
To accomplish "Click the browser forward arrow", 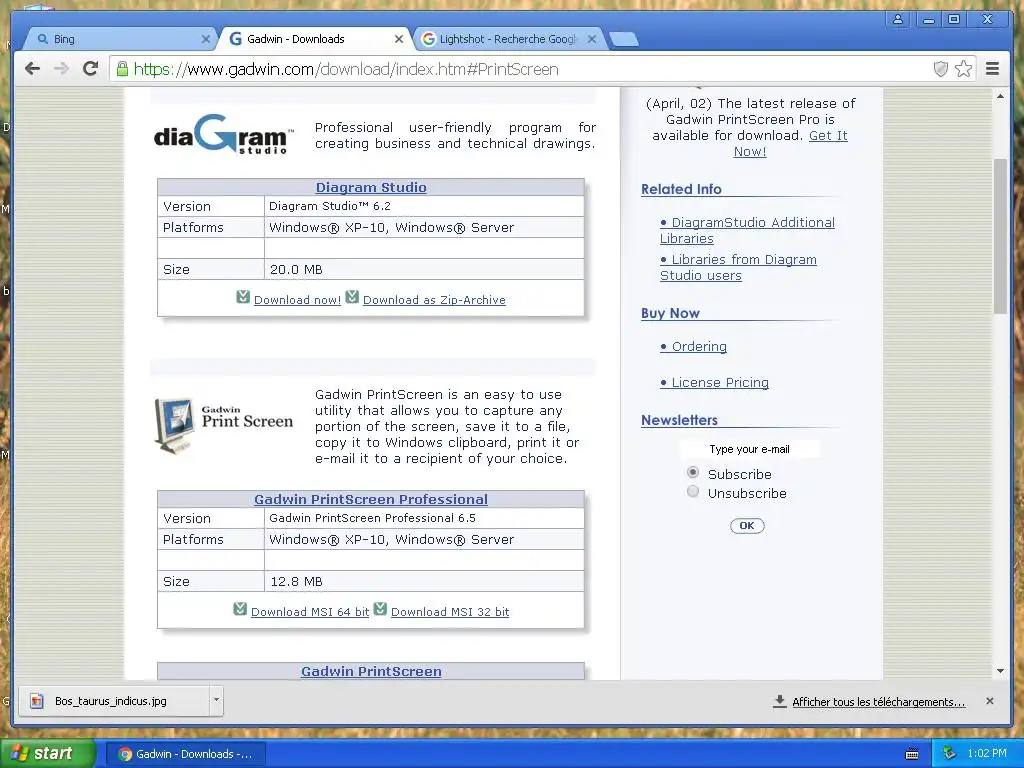I will (61, 69).
